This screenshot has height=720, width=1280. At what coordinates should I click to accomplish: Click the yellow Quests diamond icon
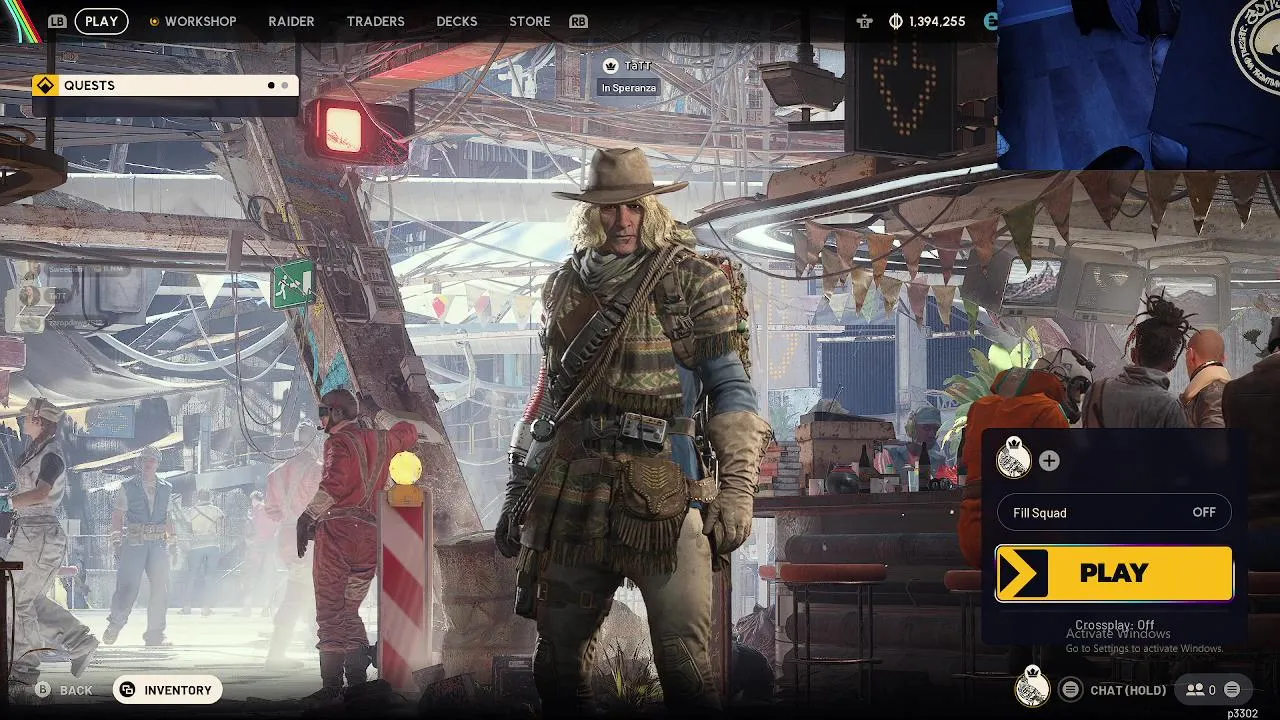click(x=45, y=85)
